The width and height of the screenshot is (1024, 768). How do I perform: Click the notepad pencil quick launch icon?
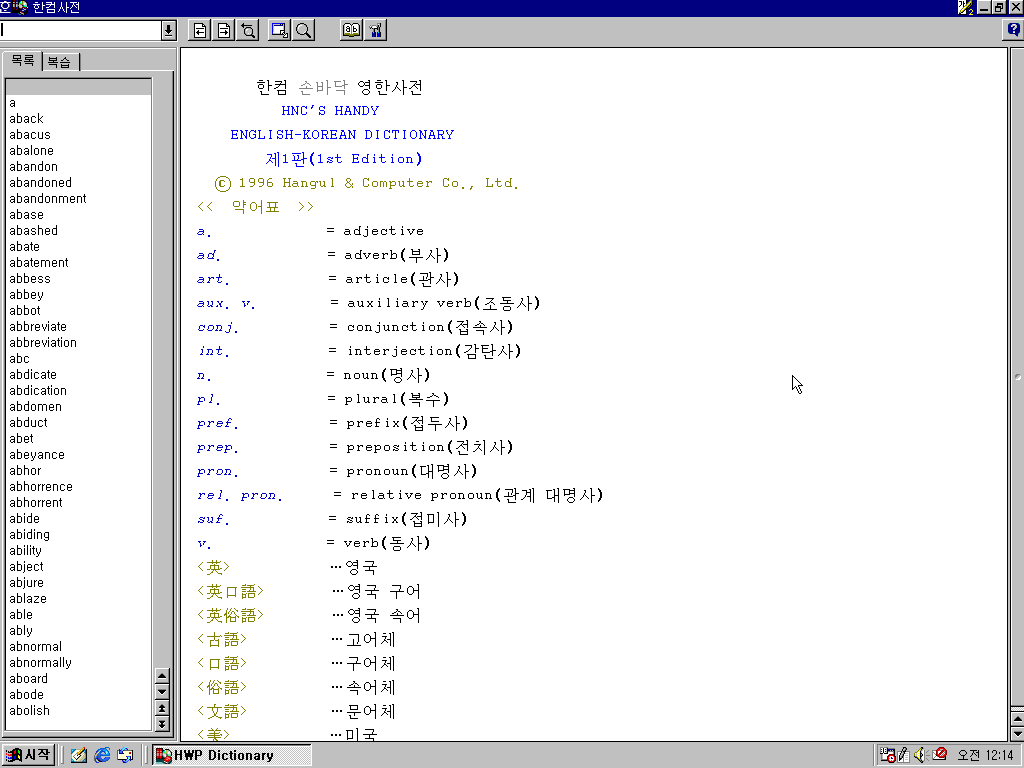point(79,755)
